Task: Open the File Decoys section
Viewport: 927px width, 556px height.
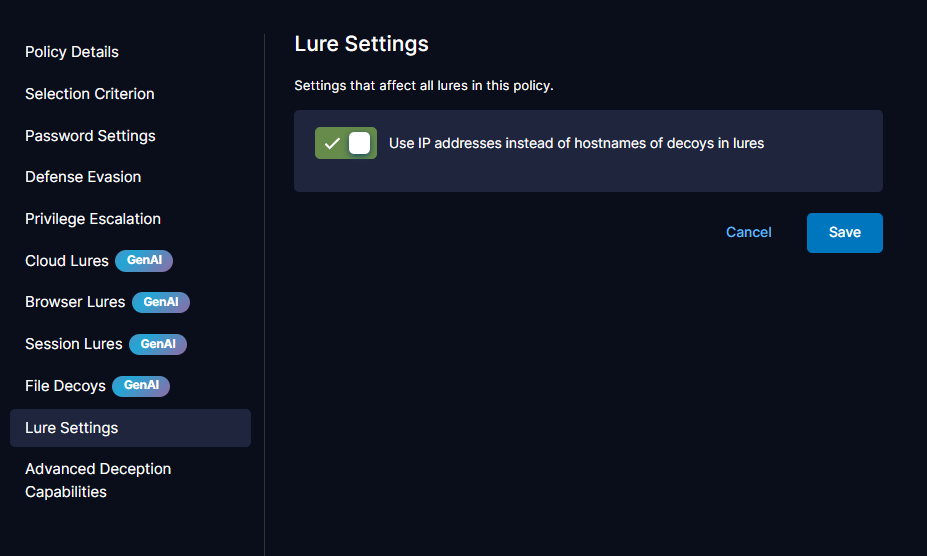Action: point(65,386)
